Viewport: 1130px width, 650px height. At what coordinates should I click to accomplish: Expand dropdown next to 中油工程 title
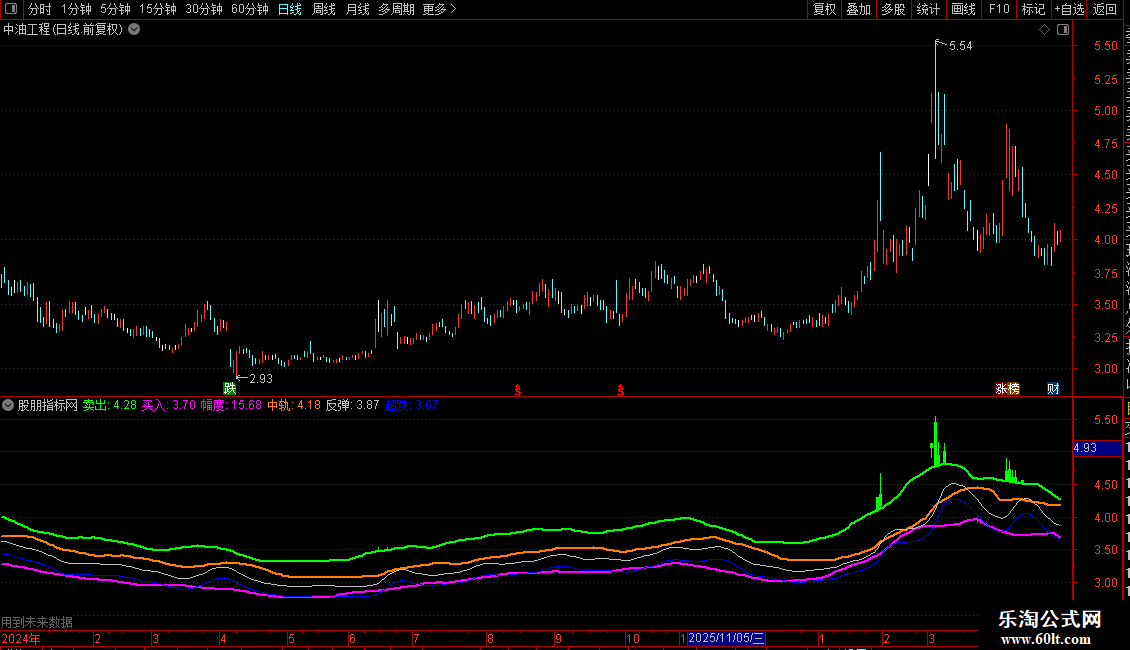click(x=134, y=30)
